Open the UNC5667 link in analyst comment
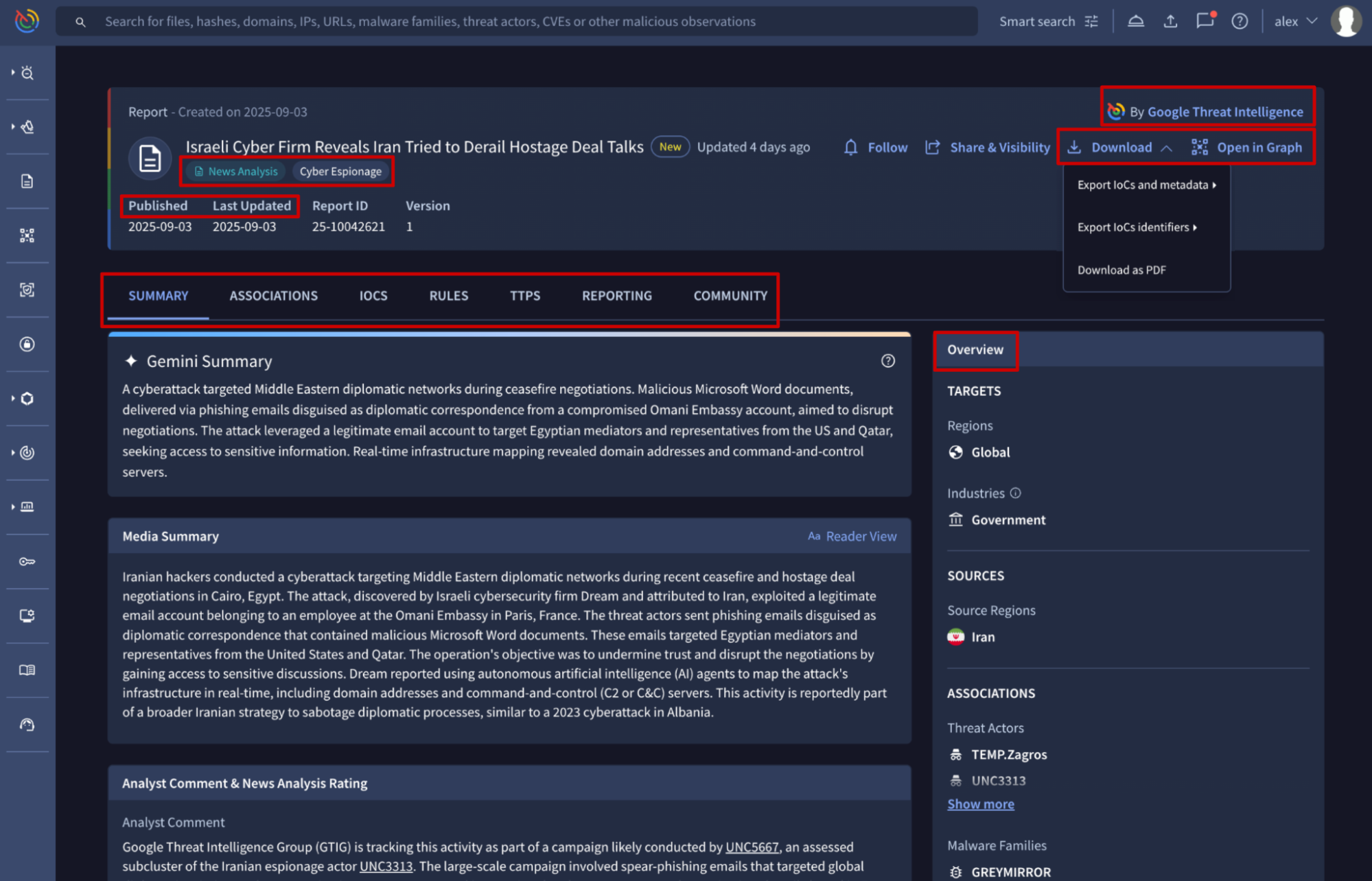The width and height of the screenshot is (1372, 881). pos(752,847)
